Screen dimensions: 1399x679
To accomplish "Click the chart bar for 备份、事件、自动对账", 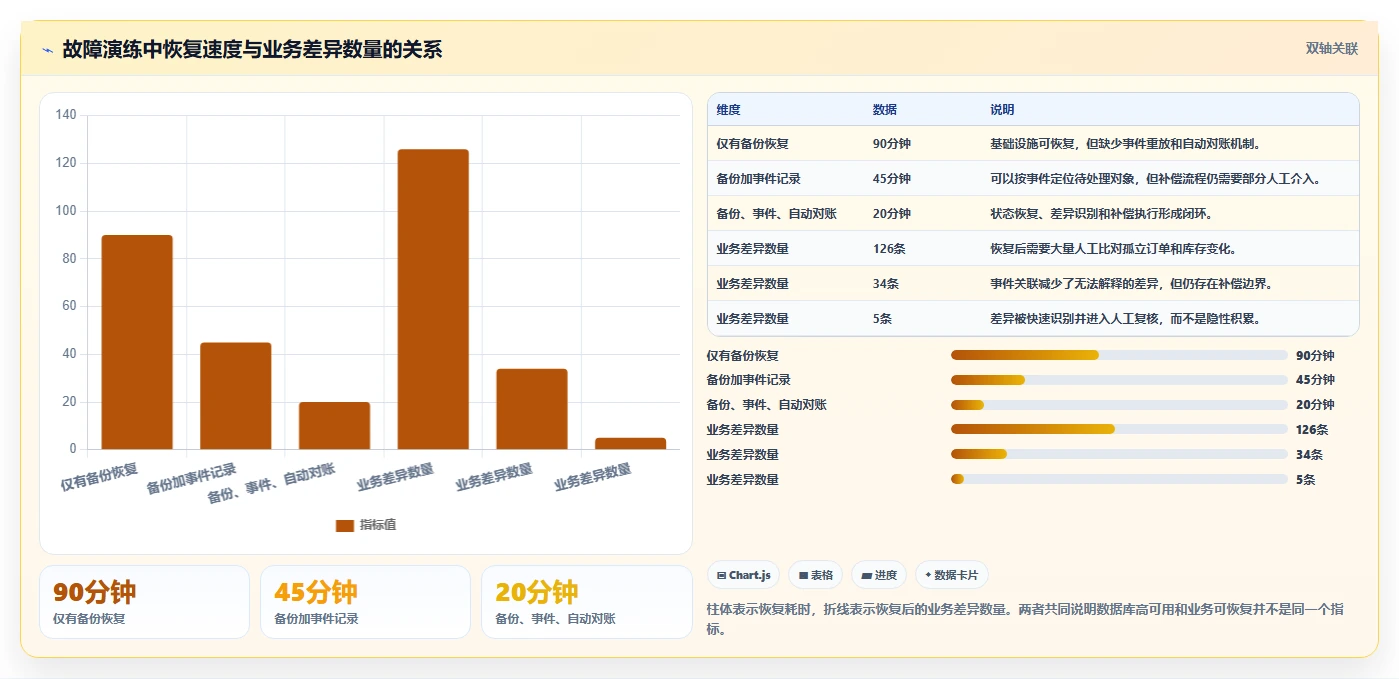I will [x=334, y=426].
